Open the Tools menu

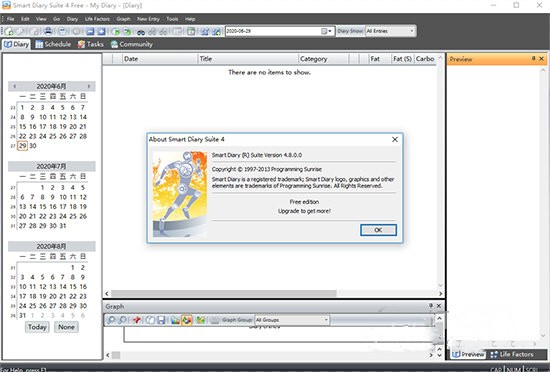tap(172, 19)
